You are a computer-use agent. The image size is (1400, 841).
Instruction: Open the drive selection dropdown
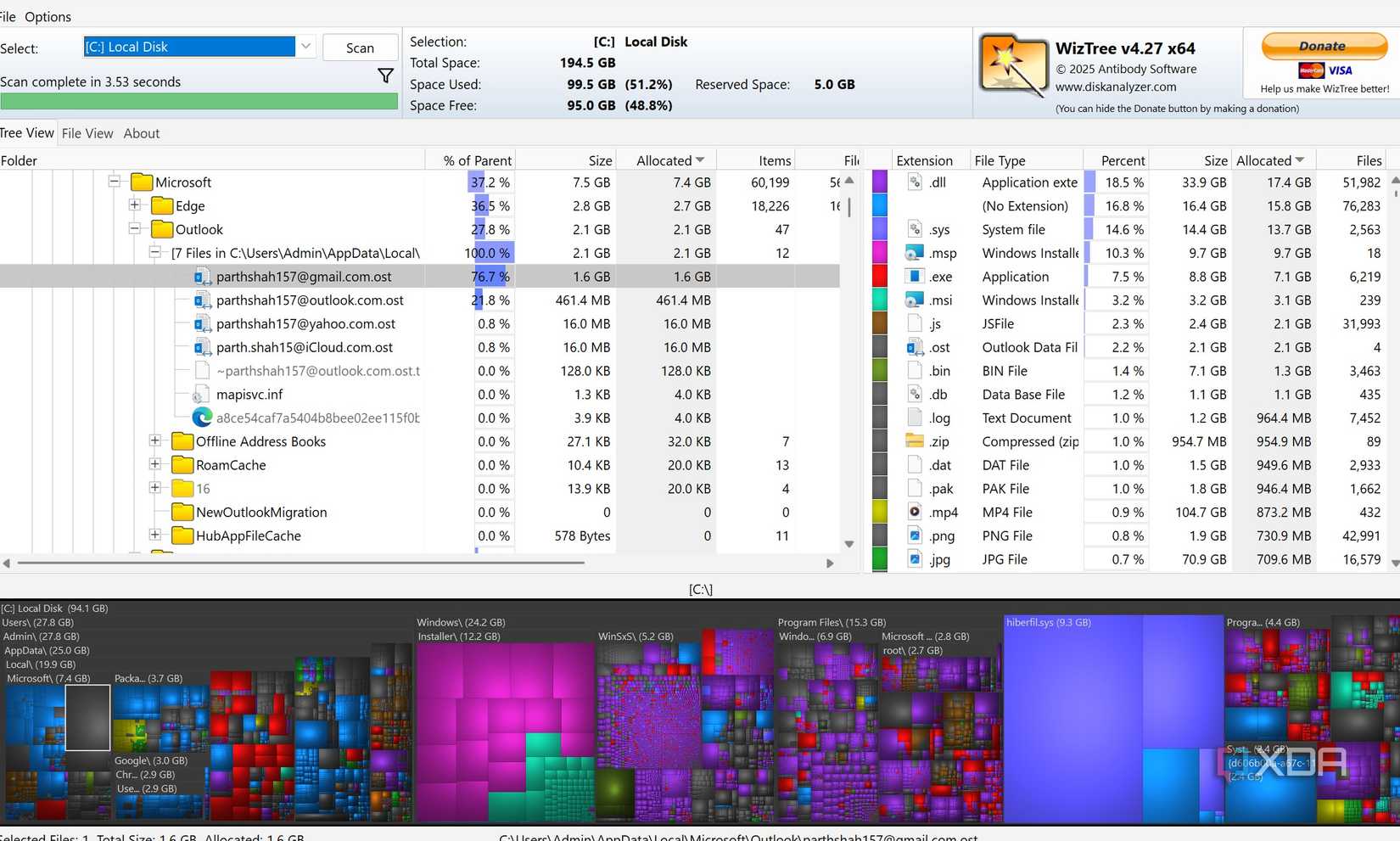point(305,47)
